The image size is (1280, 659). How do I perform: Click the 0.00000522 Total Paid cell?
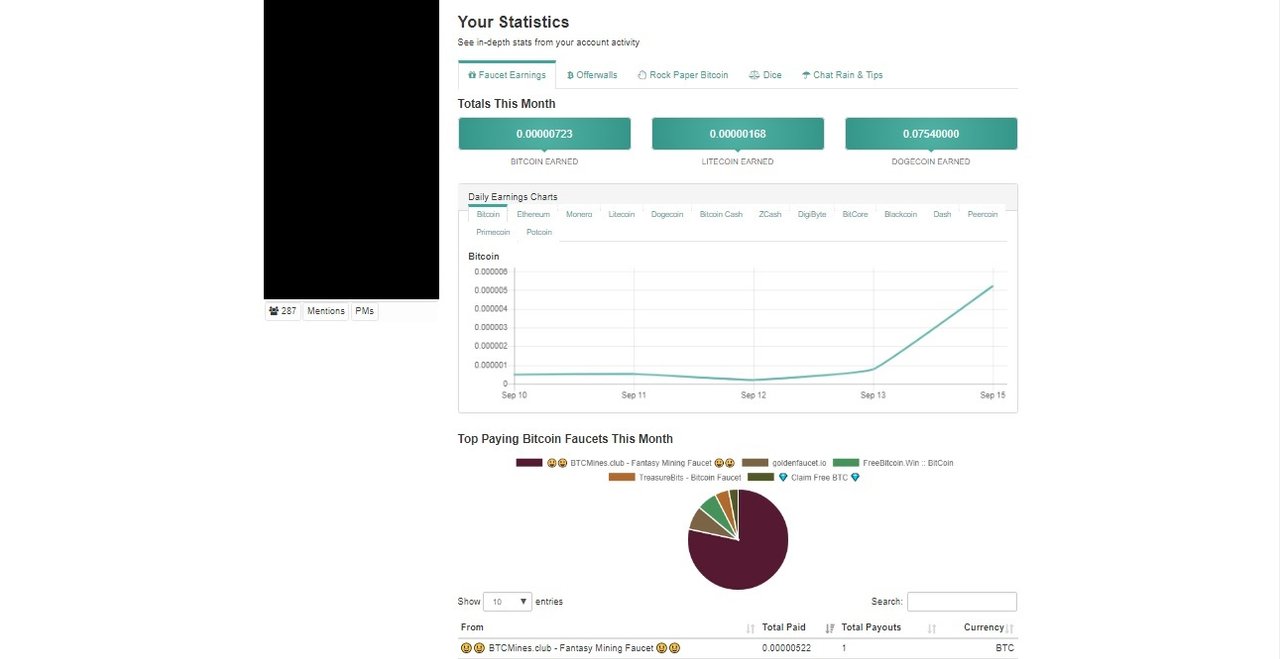pos(786,648)
